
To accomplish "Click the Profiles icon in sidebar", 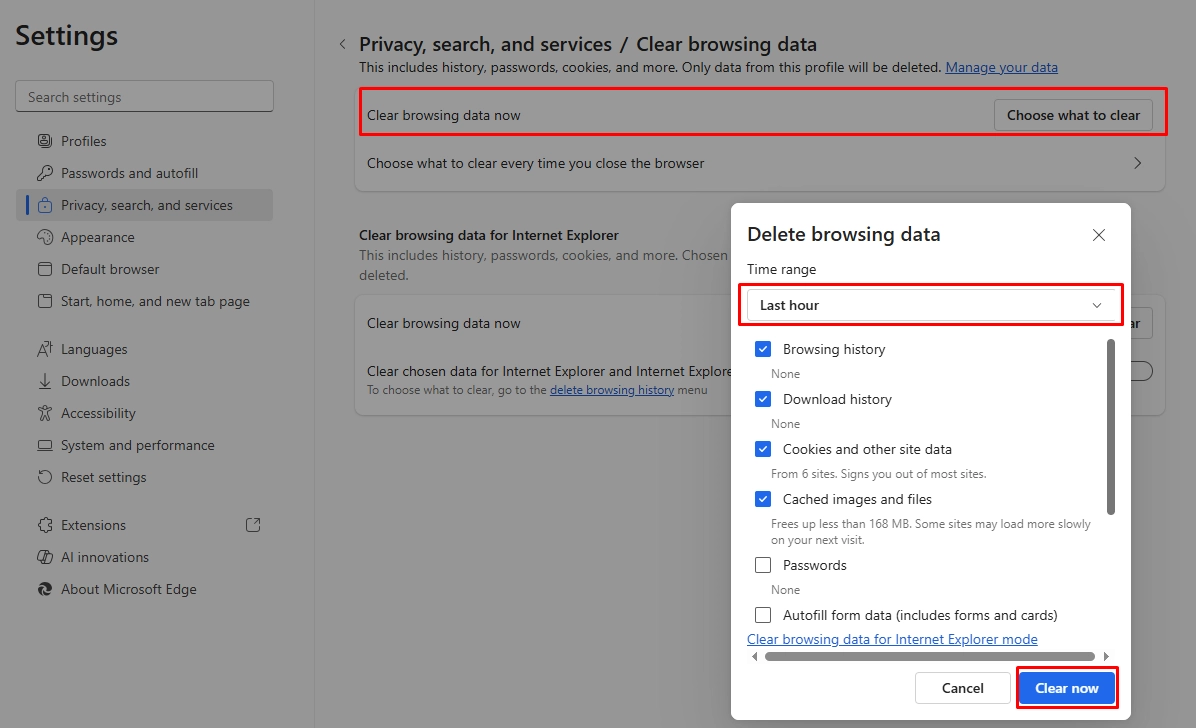I will [44, 141].
